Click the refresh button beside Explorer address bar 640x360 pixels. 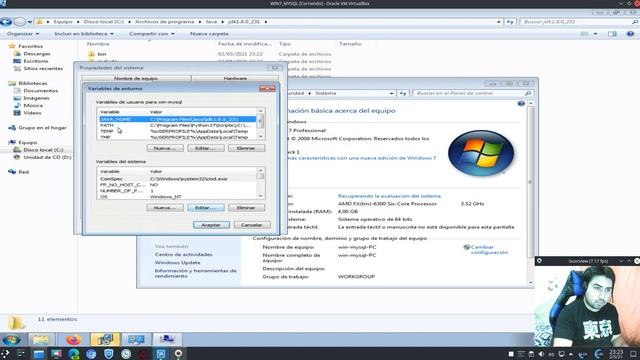coord(510,22)
